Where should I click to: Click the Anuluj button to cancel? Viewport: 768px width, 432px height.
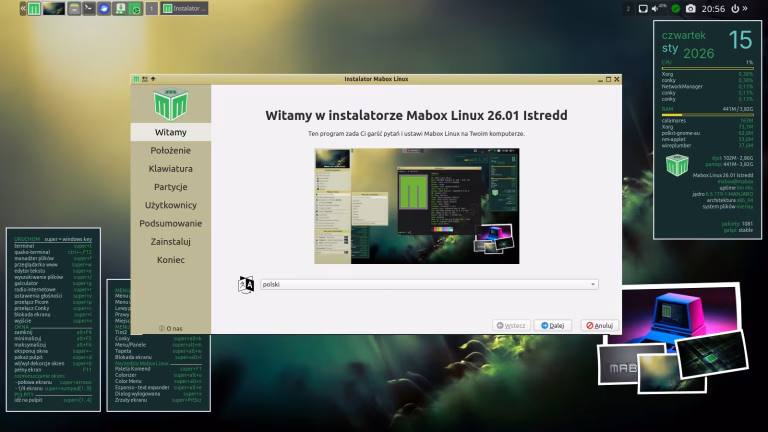600,325
